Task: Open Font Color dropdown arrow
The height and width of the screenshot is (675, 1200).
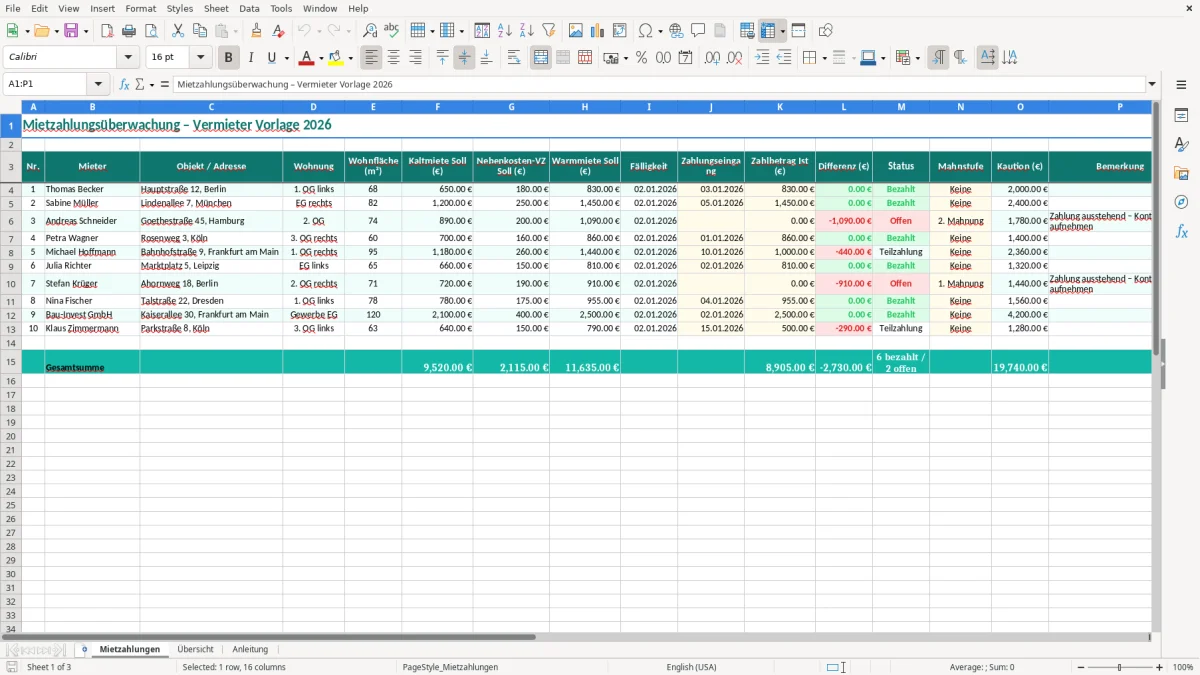Action: tap(320, 58)
